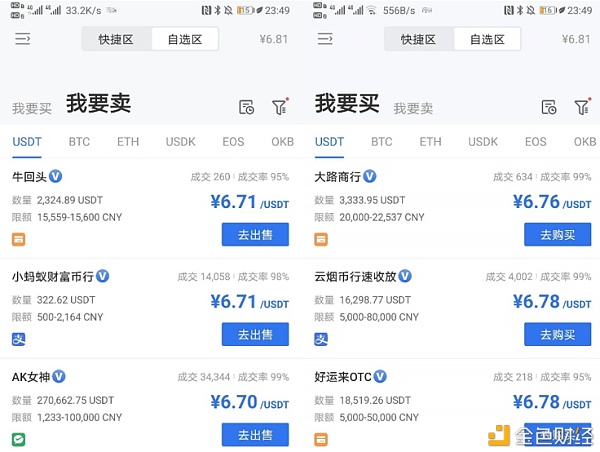Tap bank card payment icon of 大路商行
The width and height of the screenshot is (600, 452).
click(321, 239)
